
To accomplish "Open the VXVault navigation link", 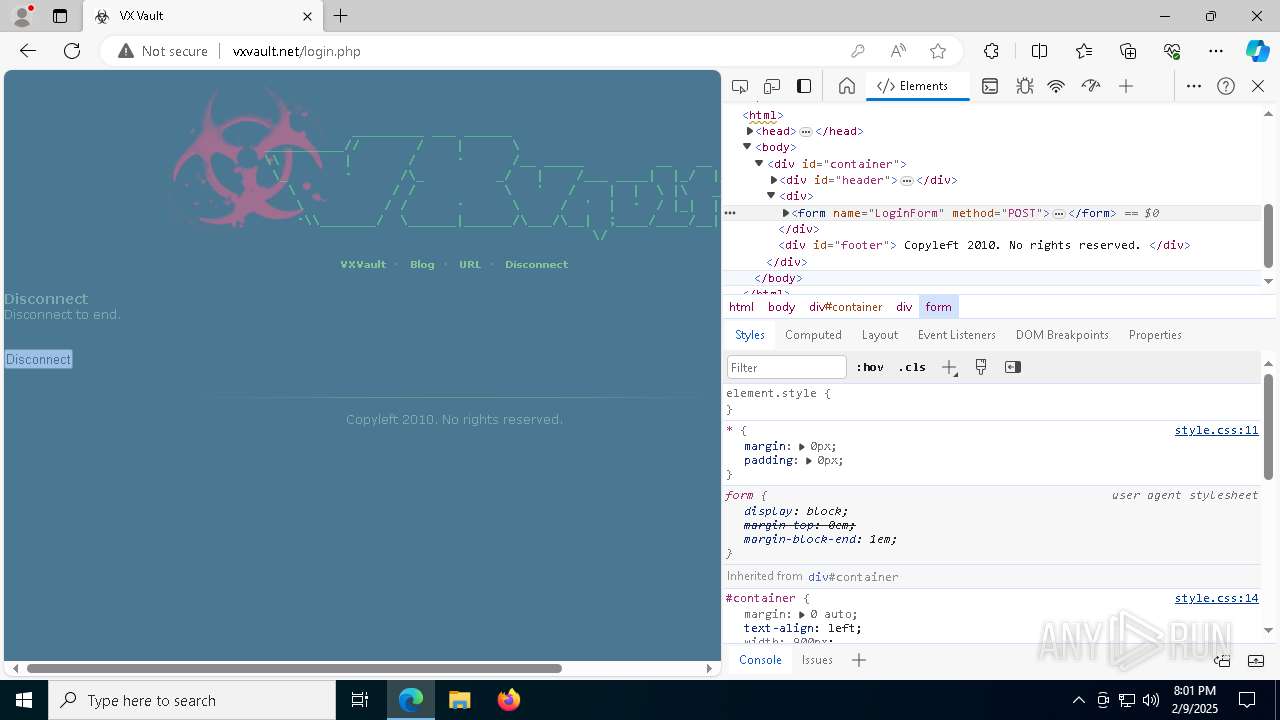I will point(363,265).
